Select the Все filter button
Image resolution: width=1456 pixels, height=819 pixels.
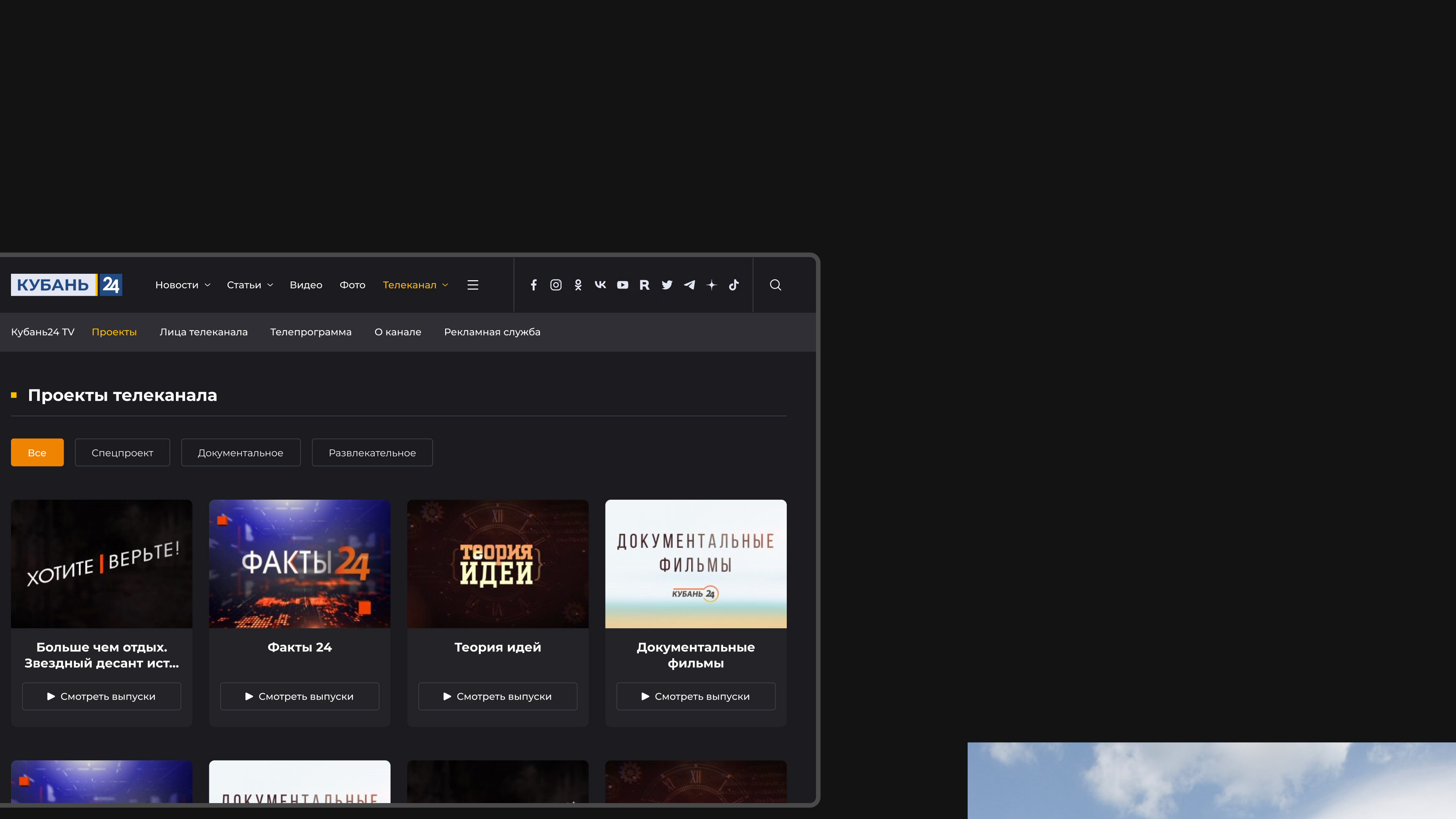[x=37, y=453]
